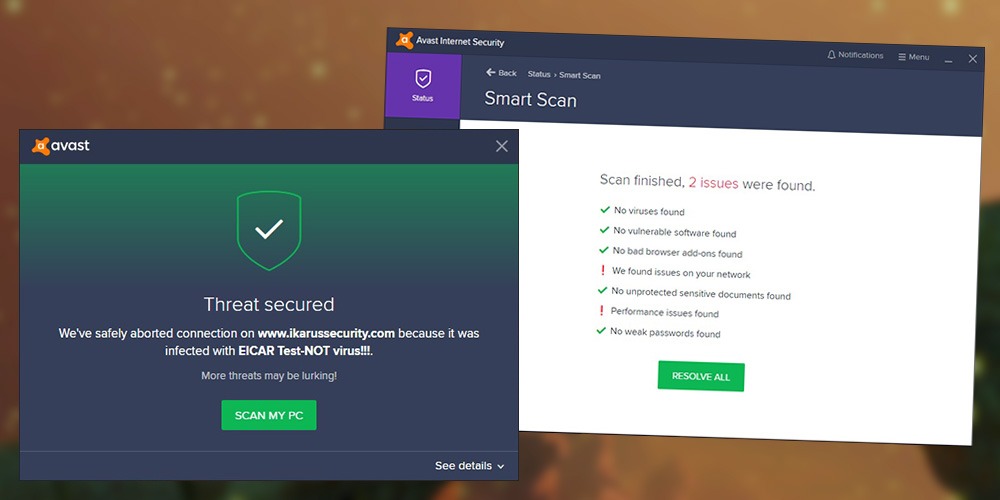This screenshot has height=500, width=1000.
Task: Click the Smart Scan page title
Action: [530, 99]
